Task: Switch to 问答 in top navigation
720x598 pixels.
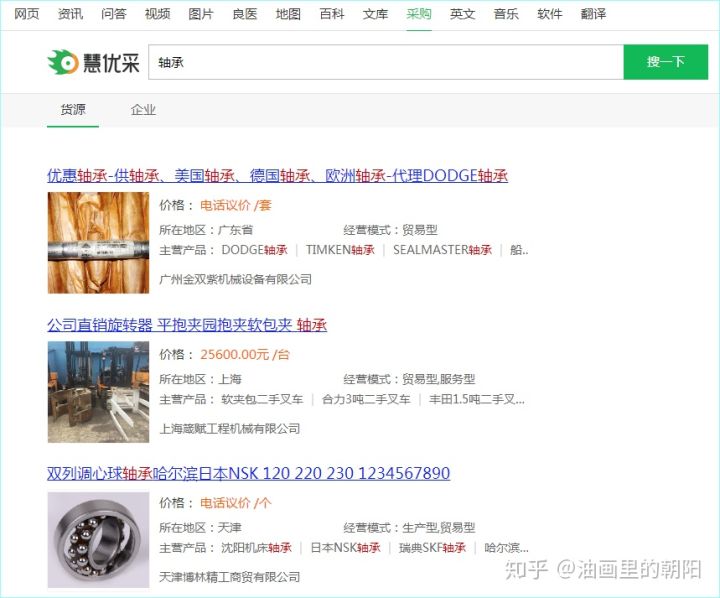Action: pyautogui.click(x=114, y=14)
